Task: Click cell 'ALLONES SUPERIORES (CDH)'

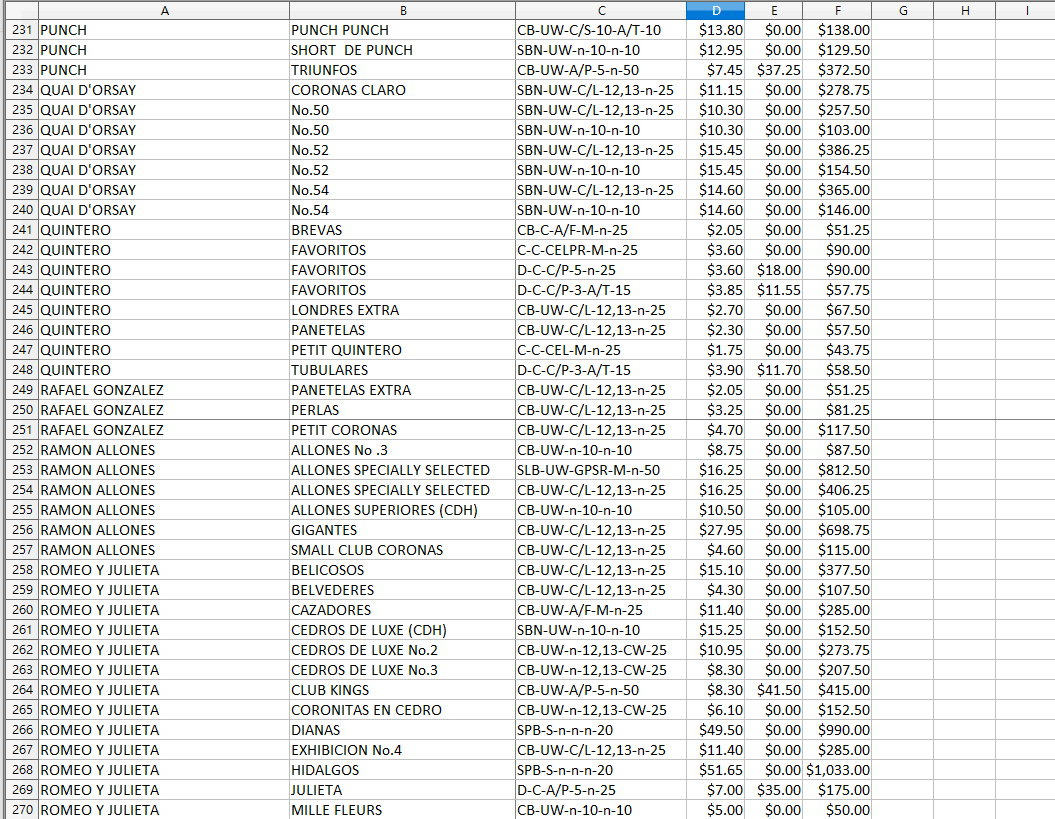Action: (x=402, y=510)
